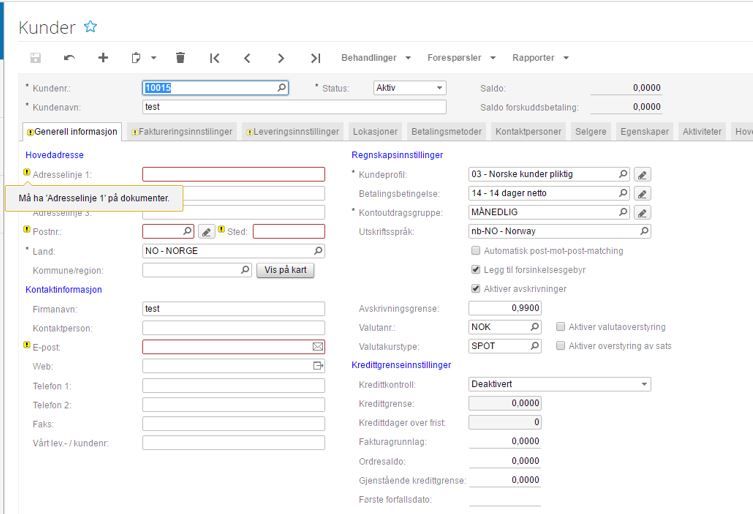Image resolution: width=753 pixels, height=514 pixels.
Task: Enable Aktiver valutaoverstyring checkbox
Action: click(x=560, y=327)
